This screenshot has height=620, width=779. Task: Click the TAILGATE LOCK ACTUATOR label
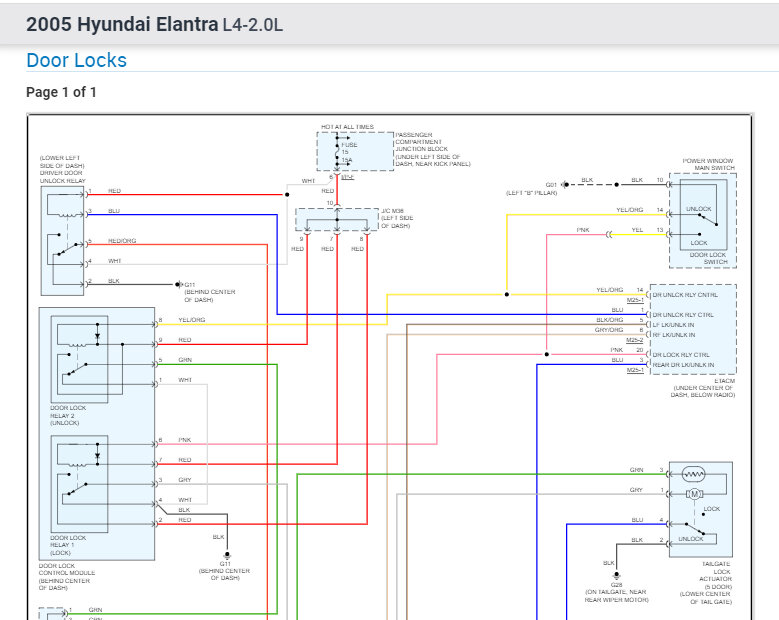715,571
